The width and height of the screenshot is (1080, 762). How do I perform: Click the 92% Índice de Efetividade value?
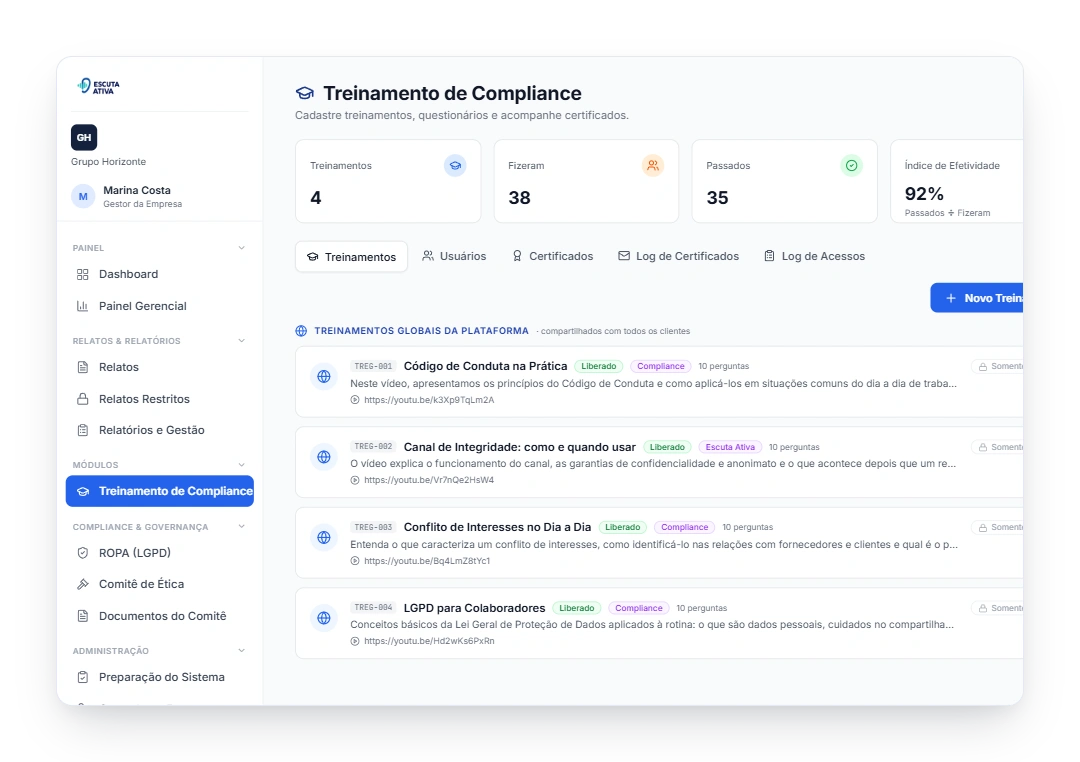tap(924, 194)
